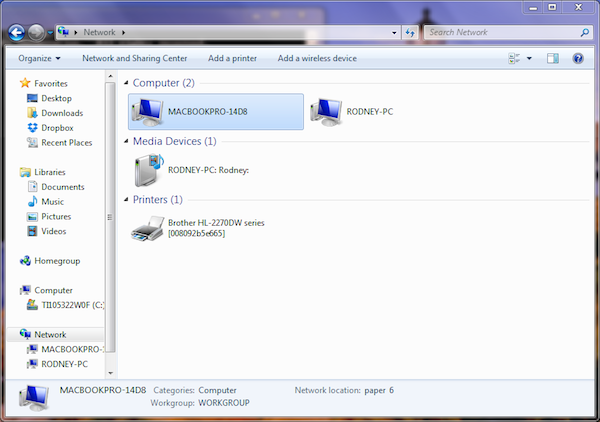This screenshot has height=422, width=600.
Task: Select Network breadcrumb in address bar
Action: pos(99,32)
